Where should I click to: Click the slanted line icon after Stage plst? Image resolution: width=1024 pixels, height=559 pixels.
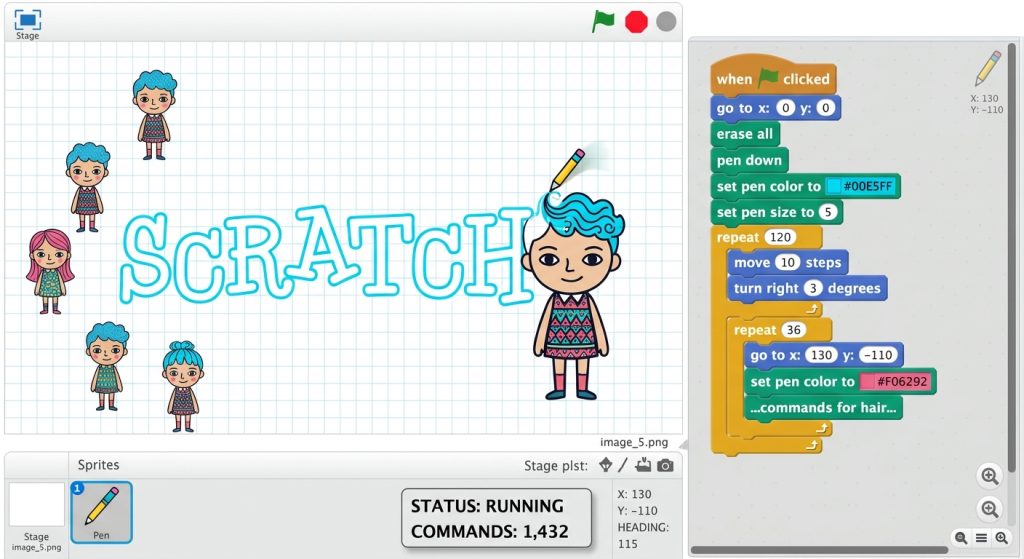tap(623, 465)
